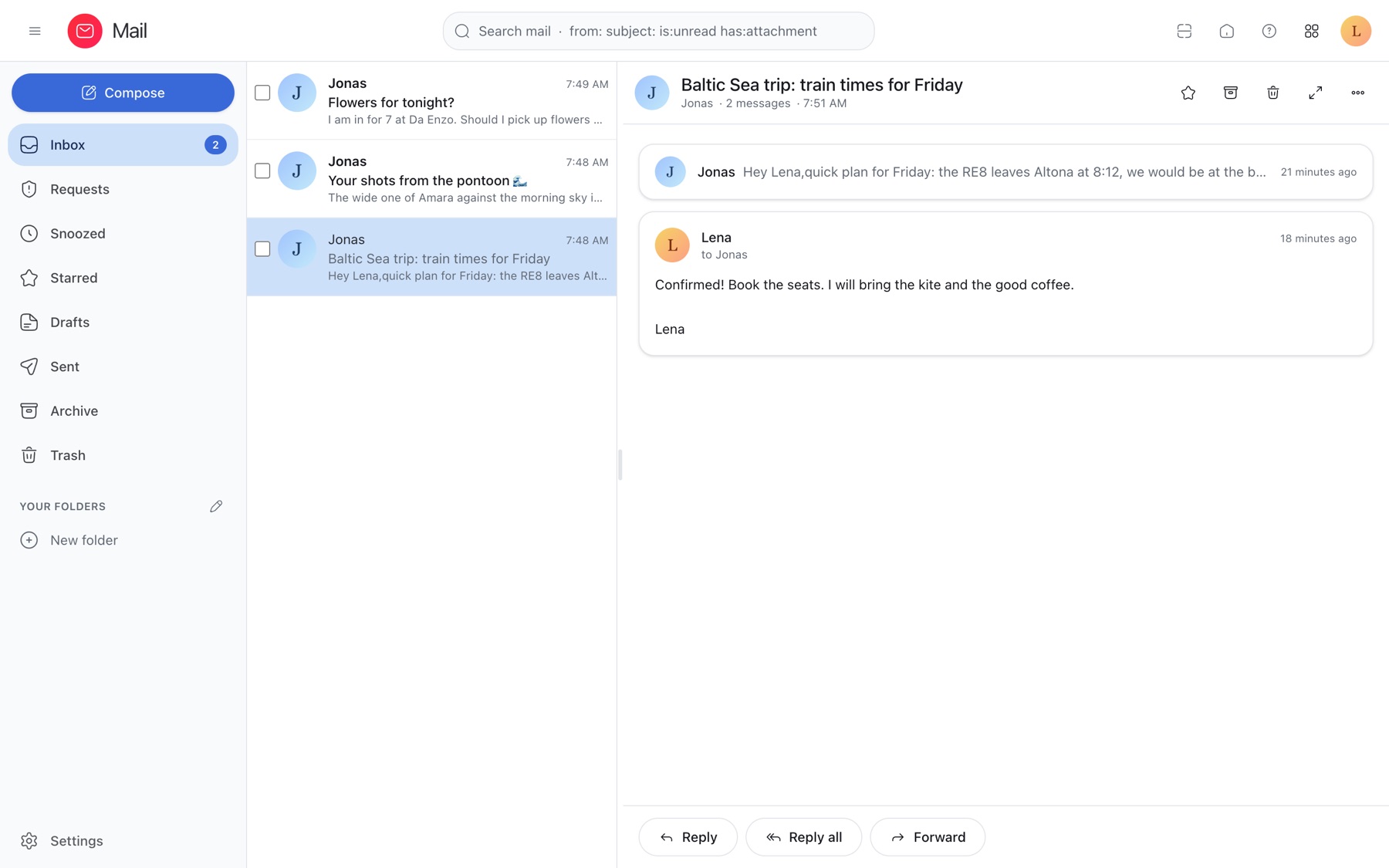
Task: Open the account avatar L in header
Action: [1356, 31]
